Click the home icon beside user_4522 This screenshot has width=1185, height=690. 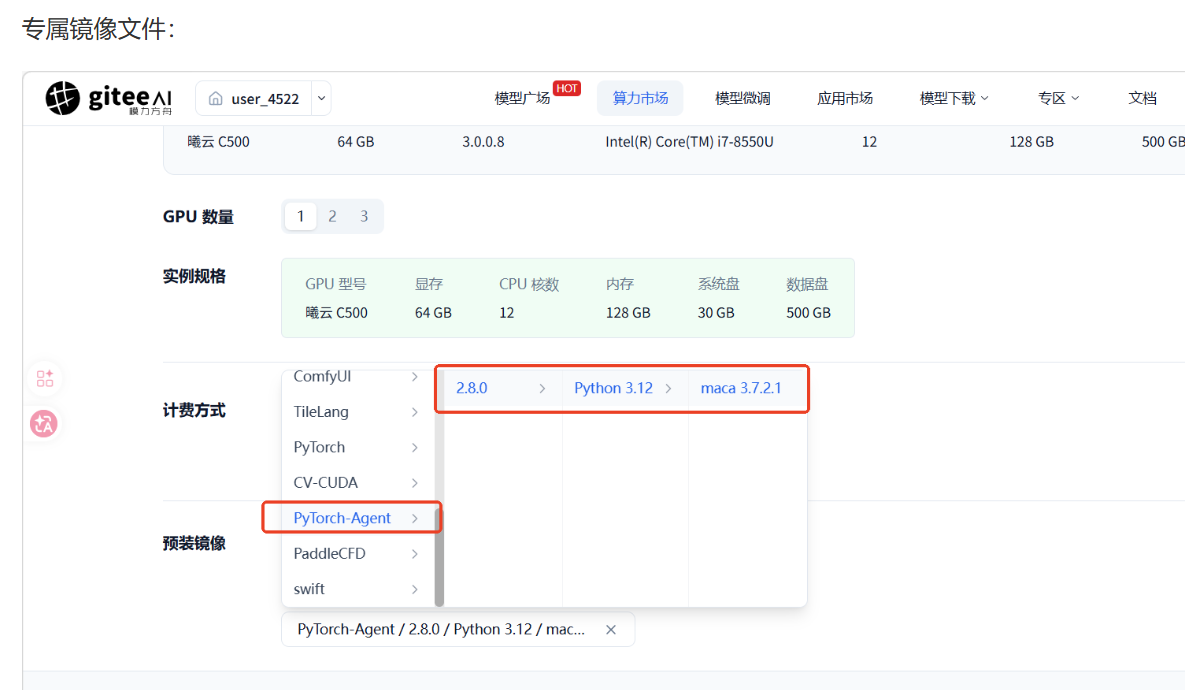point(215,98)
